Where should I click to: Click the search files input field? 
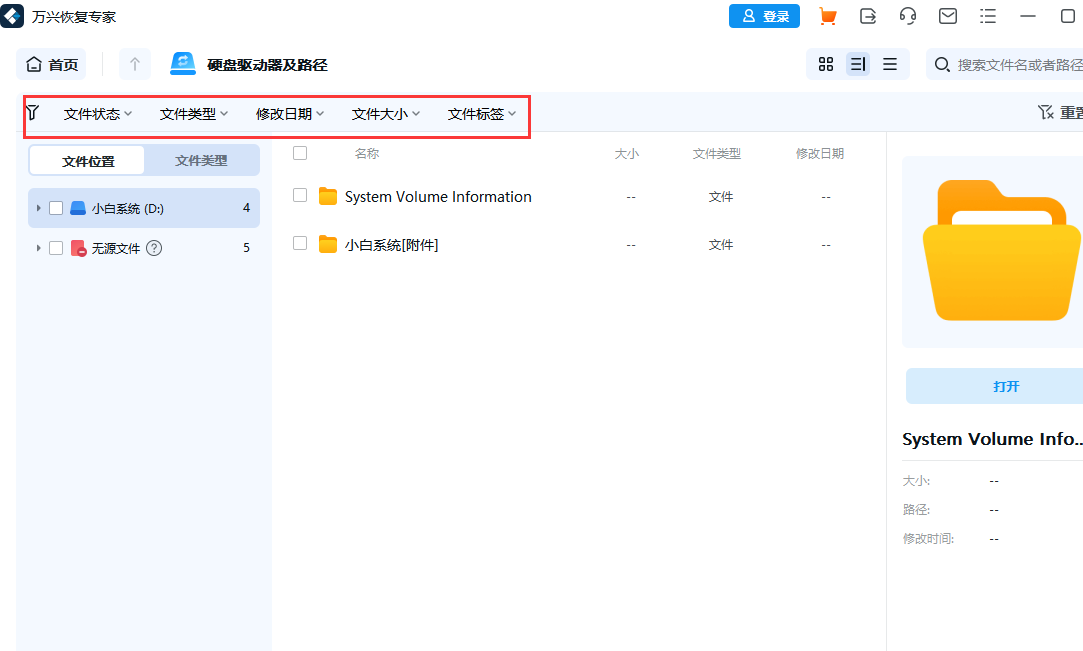click(x=1010, y=63)
